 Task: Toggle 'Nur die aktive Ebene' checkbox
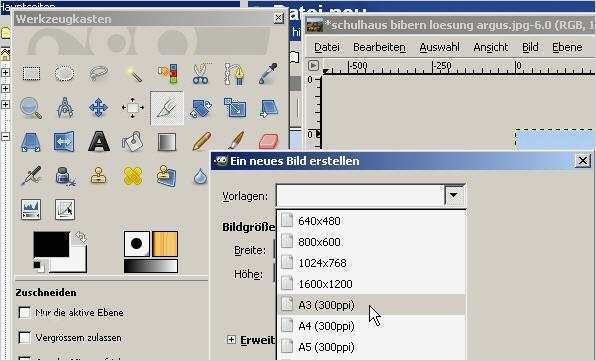click(25, 313)
